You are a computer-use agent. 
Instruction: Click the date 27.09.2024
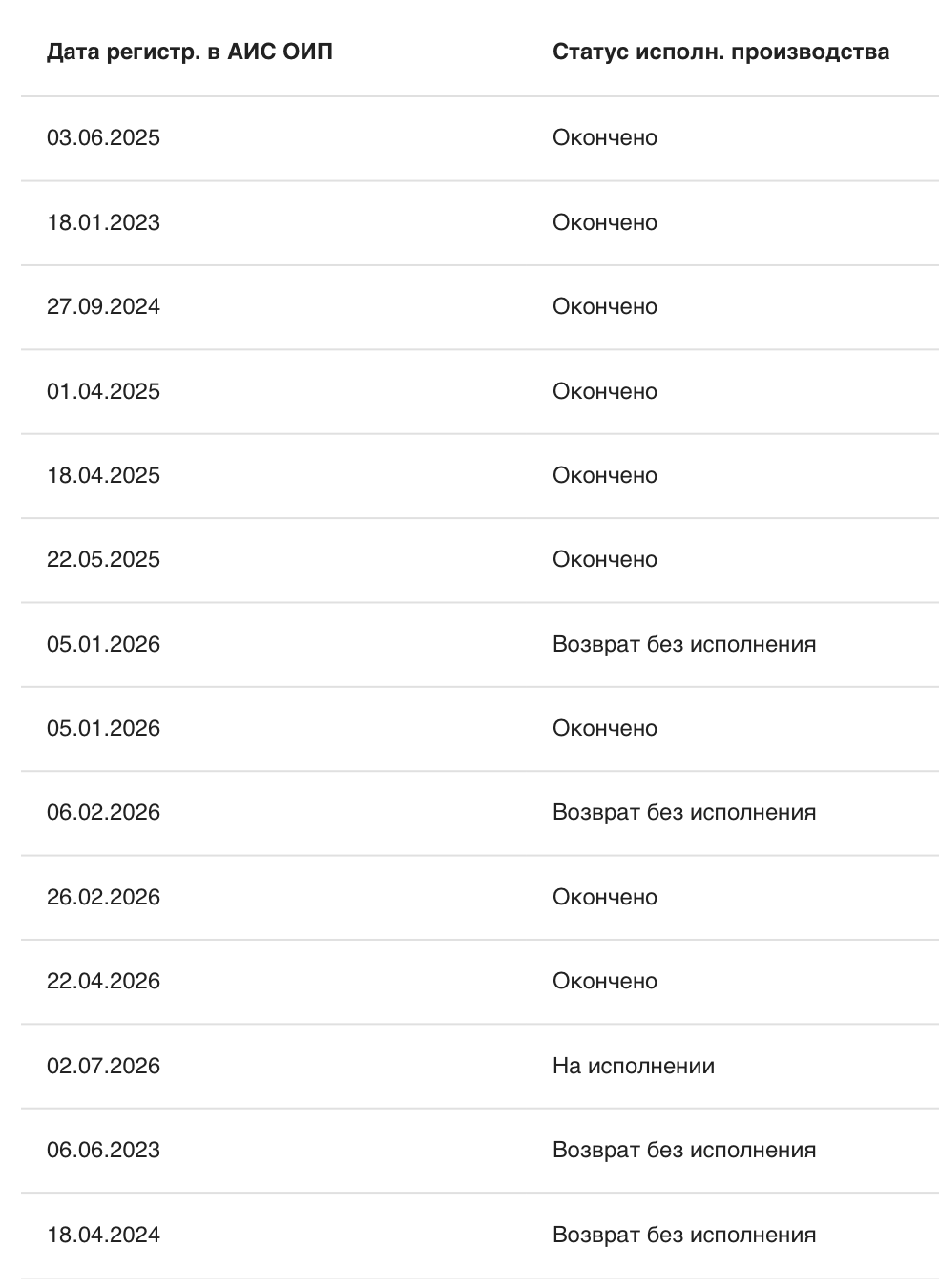103,306
